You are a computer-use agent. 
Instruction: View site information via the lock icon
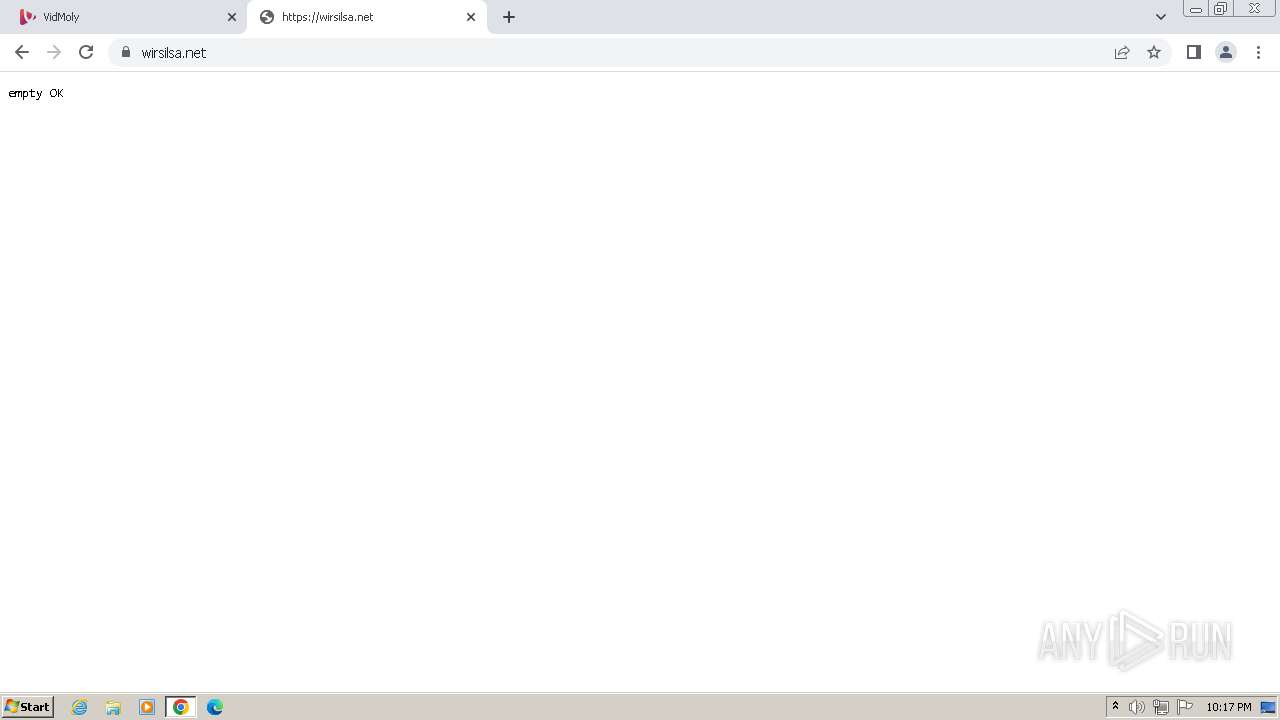coord(126,52)
